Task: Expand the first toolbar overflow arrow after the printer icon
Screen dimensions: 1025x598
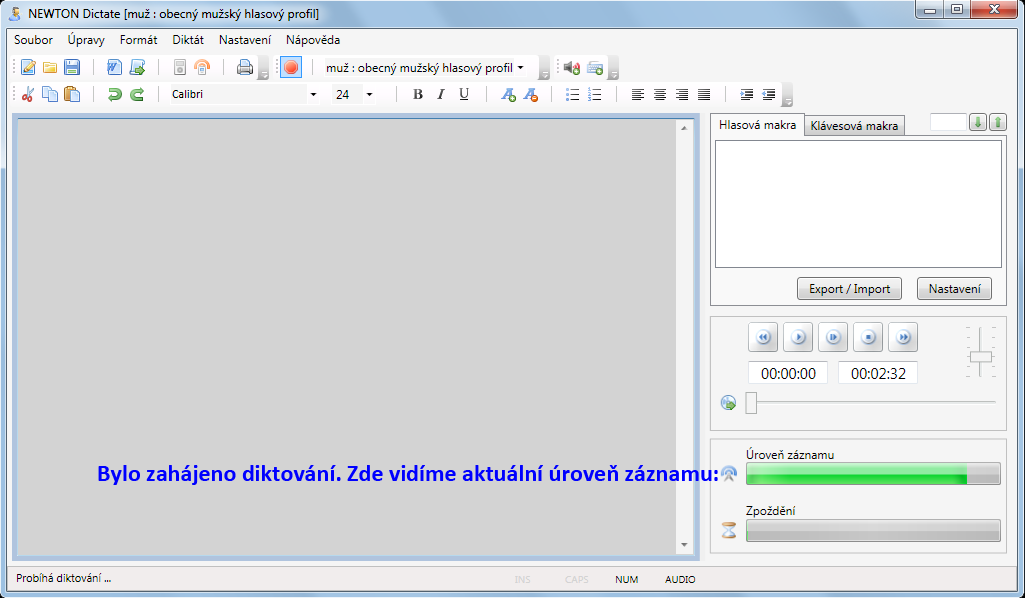Action: (263, 68)
